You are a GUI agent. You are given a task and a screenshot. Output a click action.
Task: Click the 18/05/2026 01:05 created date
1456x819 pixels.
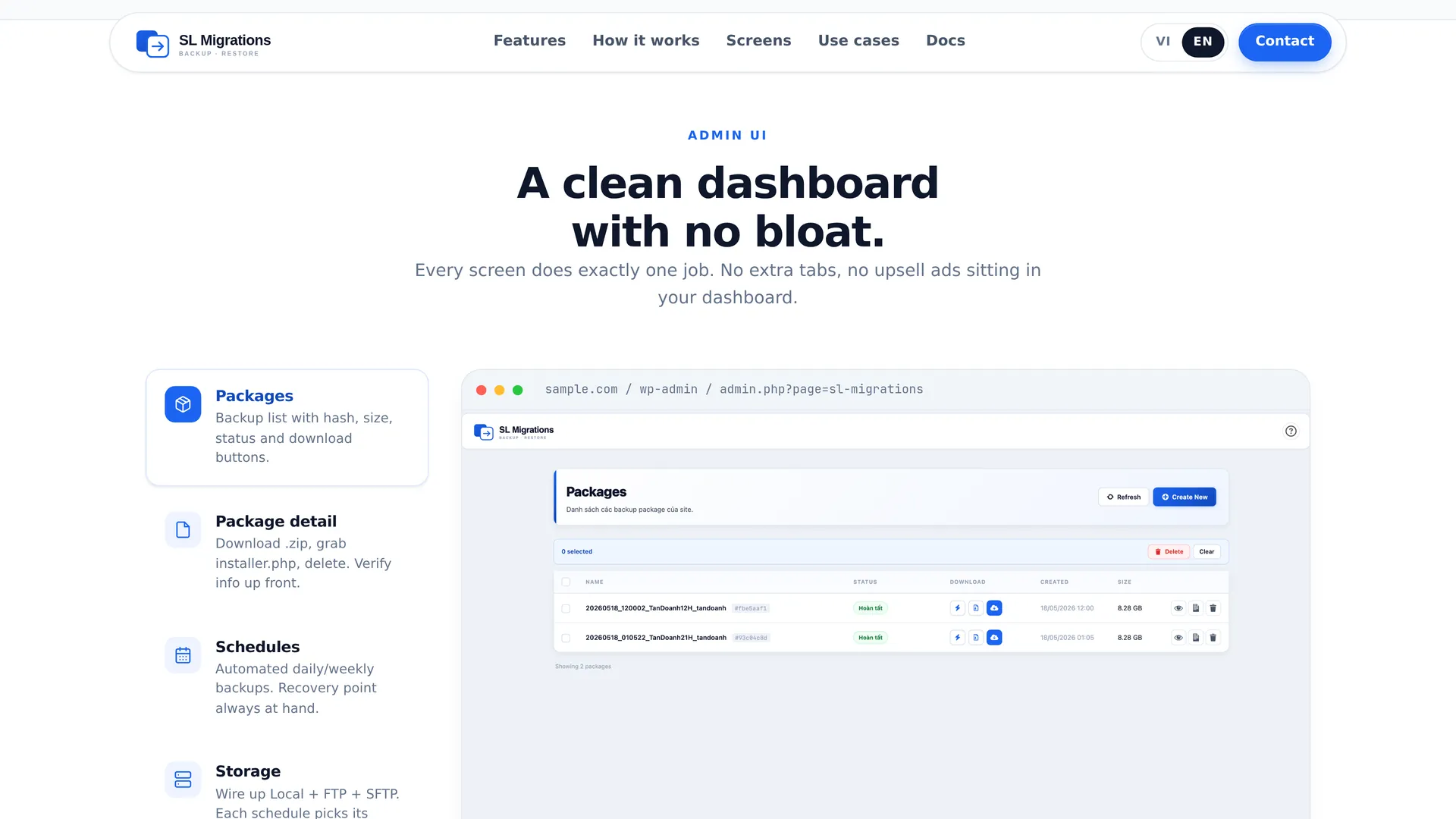tap(1067, 638)
